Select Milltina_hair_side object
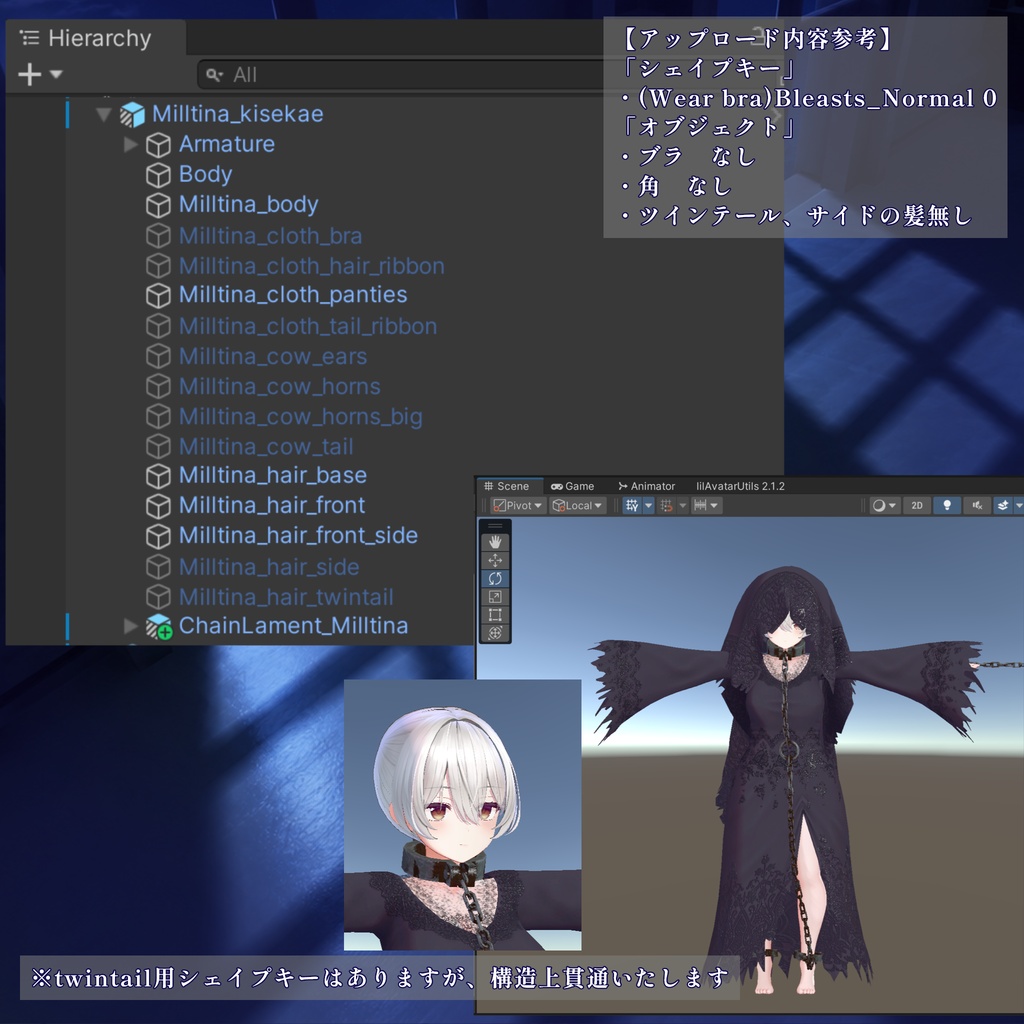Screen dimensions: 1024x1024 [x=269, y=567]
